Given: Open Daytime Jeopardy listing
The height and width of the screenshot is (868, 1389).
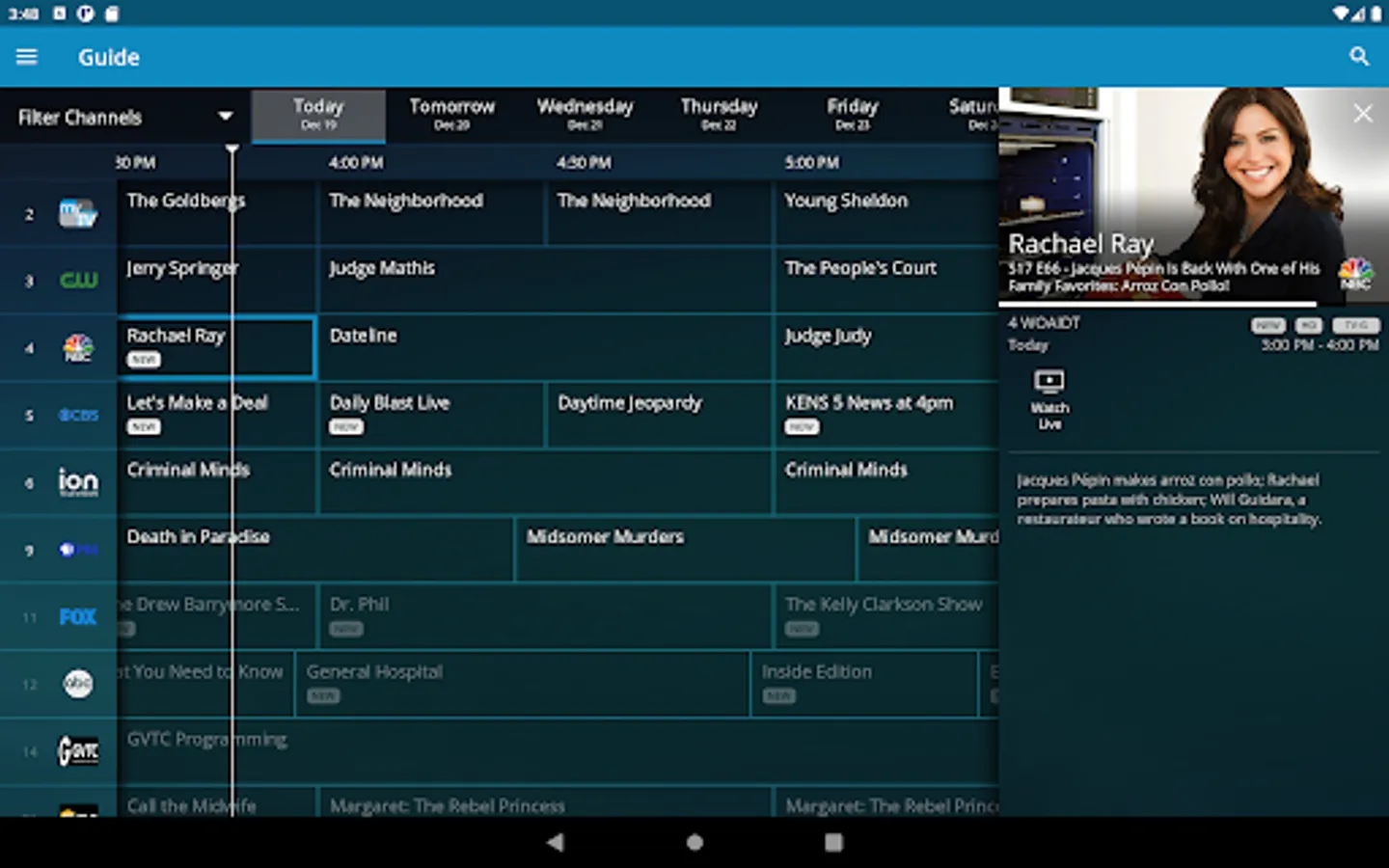Looking at the screenshot, I should coord(659,415).
